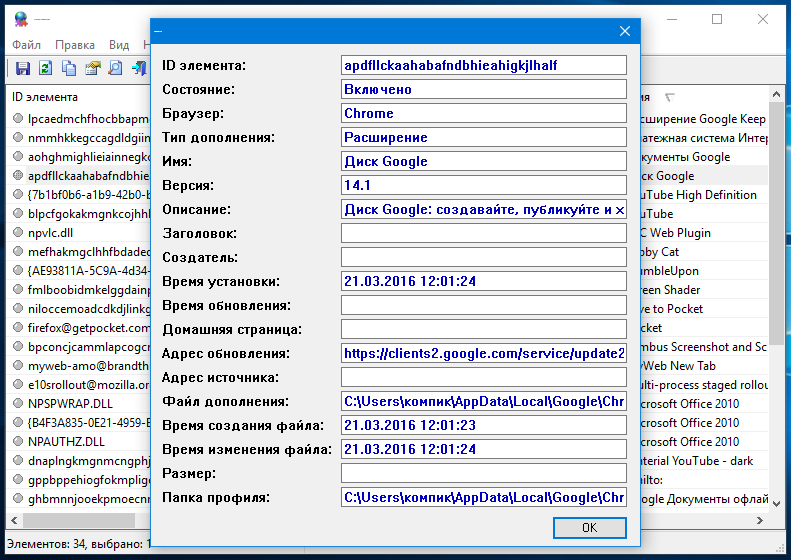
Task: Click the icon beside bpconcjcammlapcogc row
Action: point(18,347)
